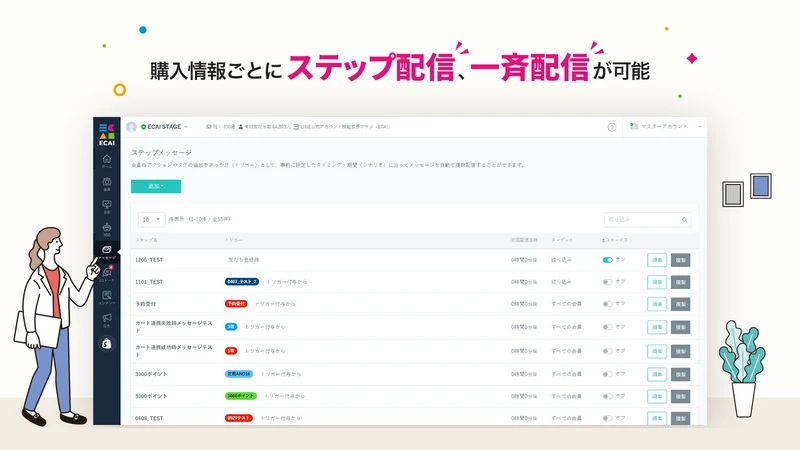800x450 pixels.
Task: Select the Message (メッセージ) sidebar icon
Action: coord(107,252)
